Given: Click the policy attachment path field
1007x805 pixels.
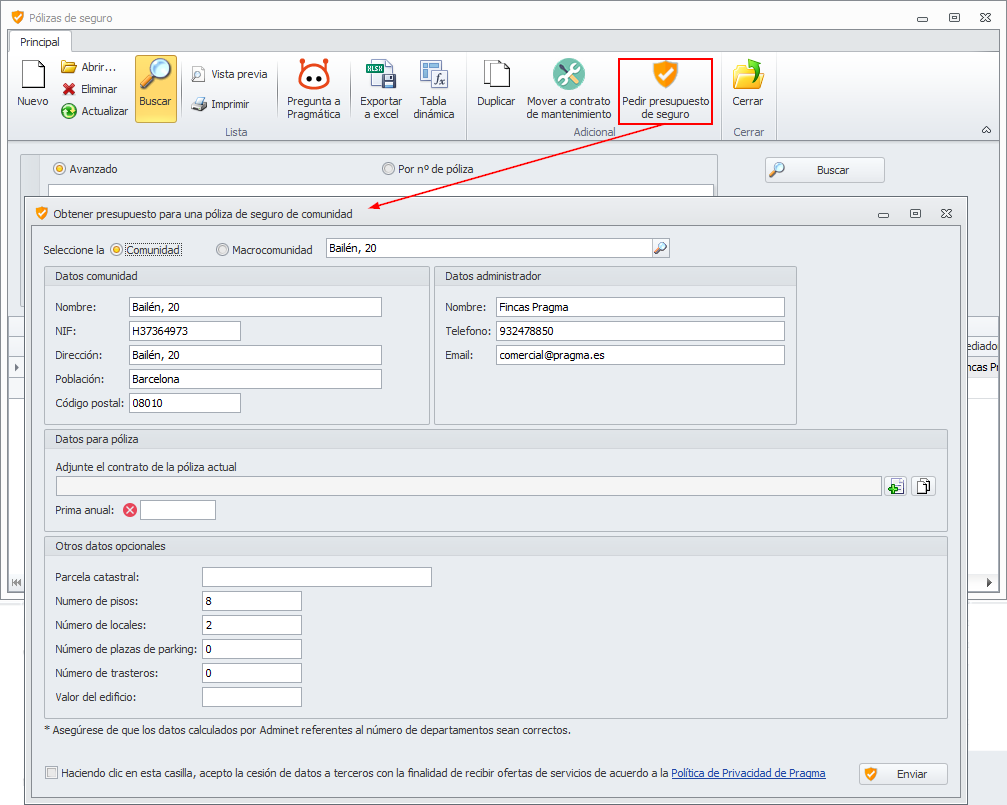Looking at the screenshot, I should coord(468,486).
